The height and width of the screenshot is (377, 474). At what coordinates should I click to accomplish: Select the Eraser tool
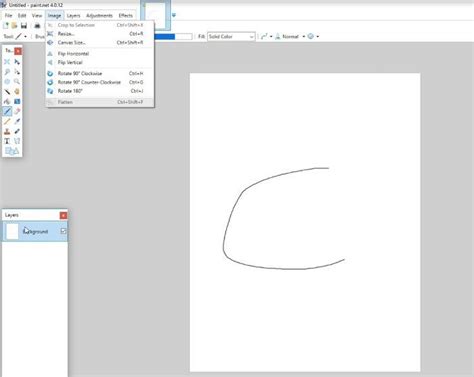[17, 111]
